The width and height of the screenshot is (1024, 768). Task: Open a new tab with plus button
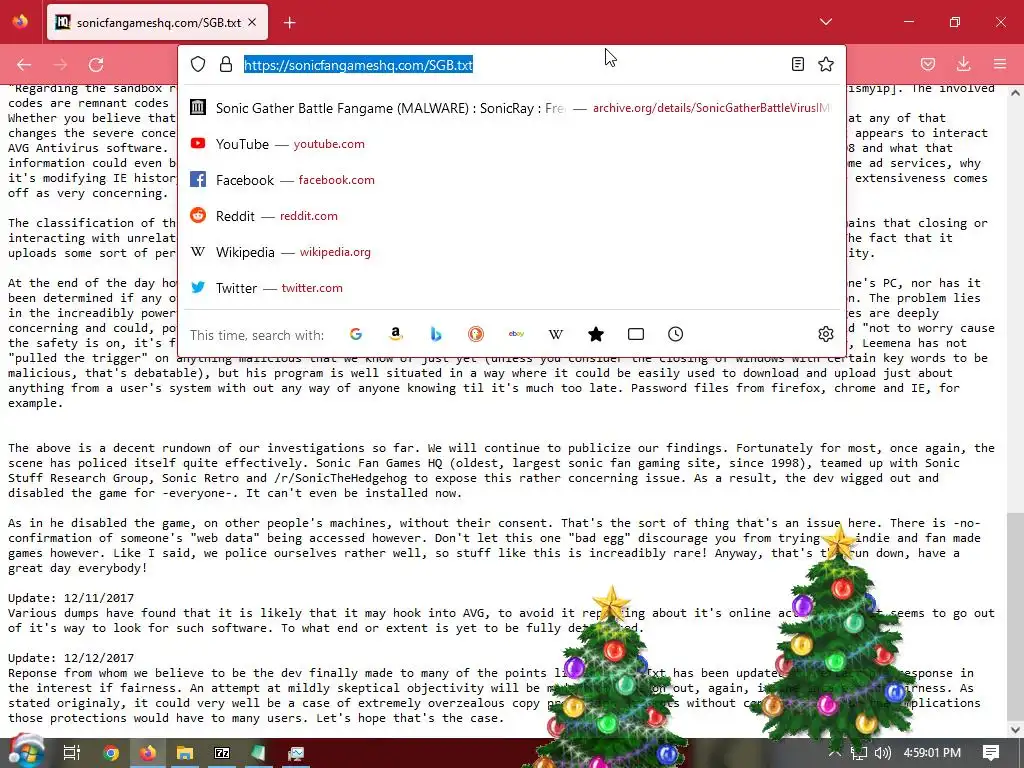coord(289,23)
